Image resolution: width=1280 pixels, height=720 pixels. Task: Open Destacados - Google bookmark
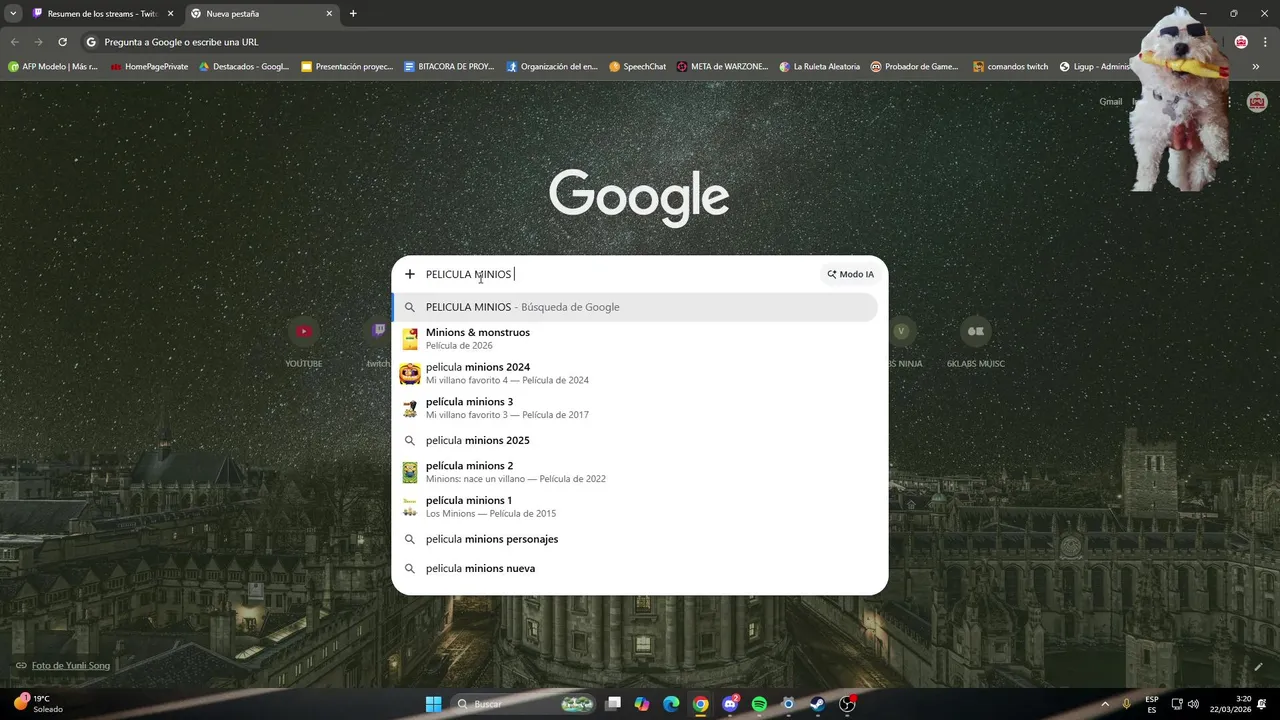tap(244, 67)
